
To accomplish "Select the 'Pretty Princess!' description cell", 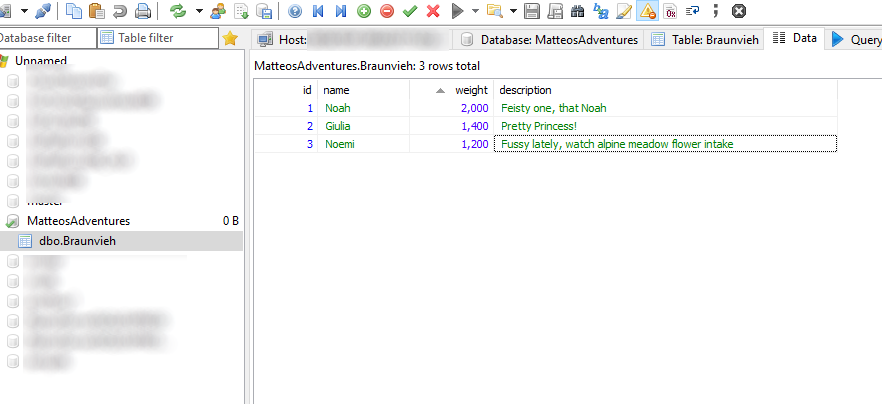I will [665, 126].
